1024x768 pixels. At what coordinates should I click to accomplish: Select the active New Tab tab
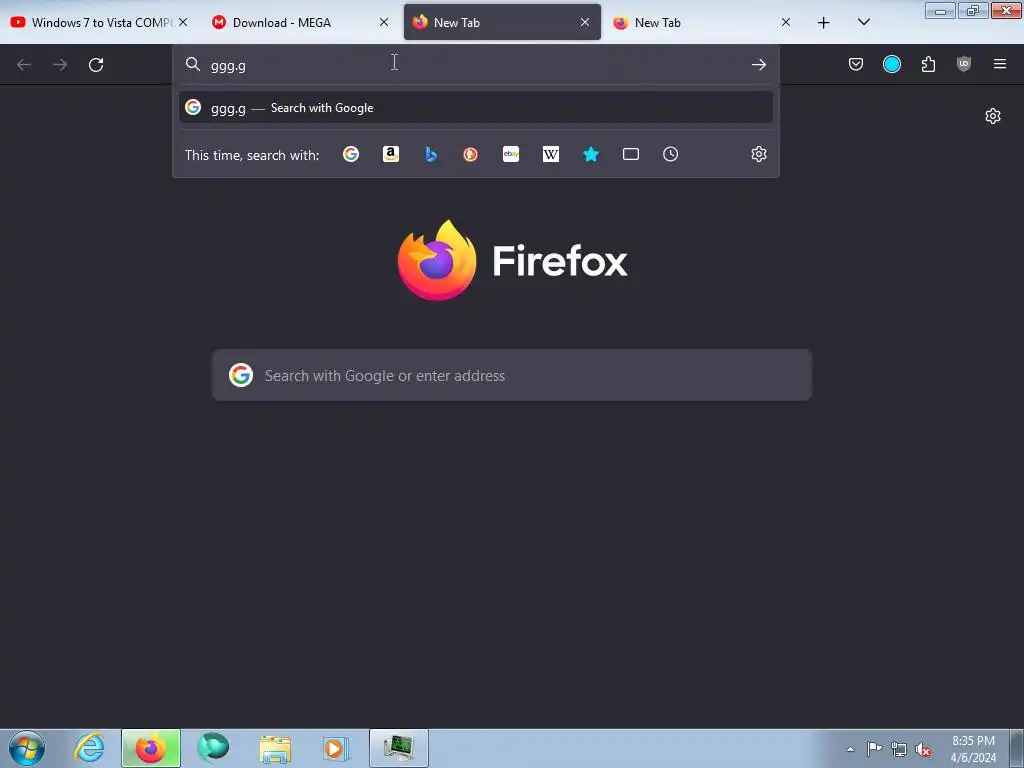(x=502, y=22)
